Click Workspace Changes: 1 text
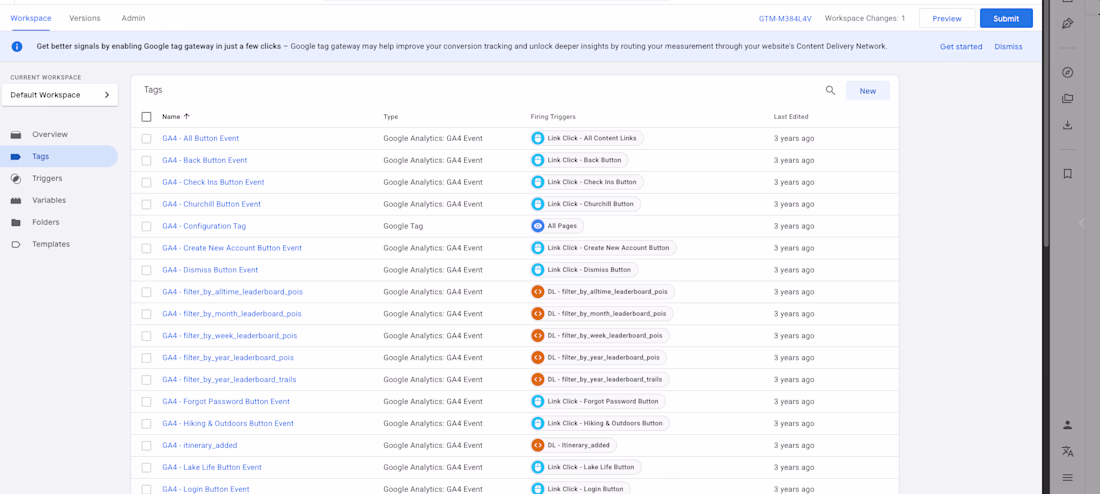 (865, 18)
